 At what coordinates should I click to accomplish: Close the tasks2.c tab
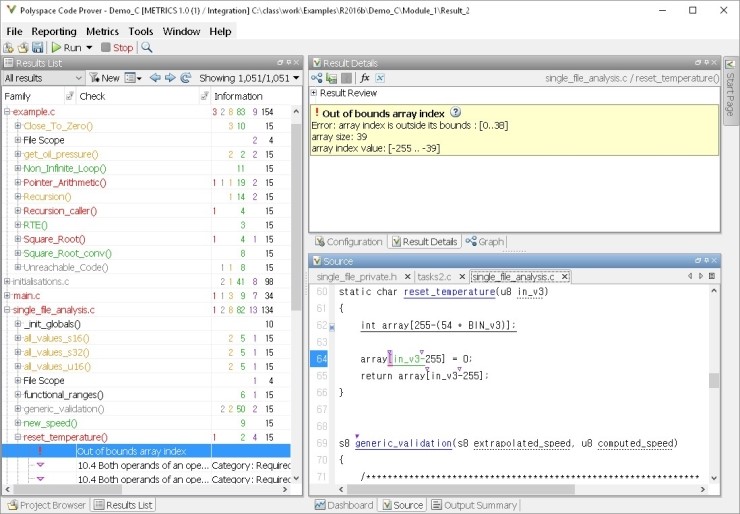[462, 277]
